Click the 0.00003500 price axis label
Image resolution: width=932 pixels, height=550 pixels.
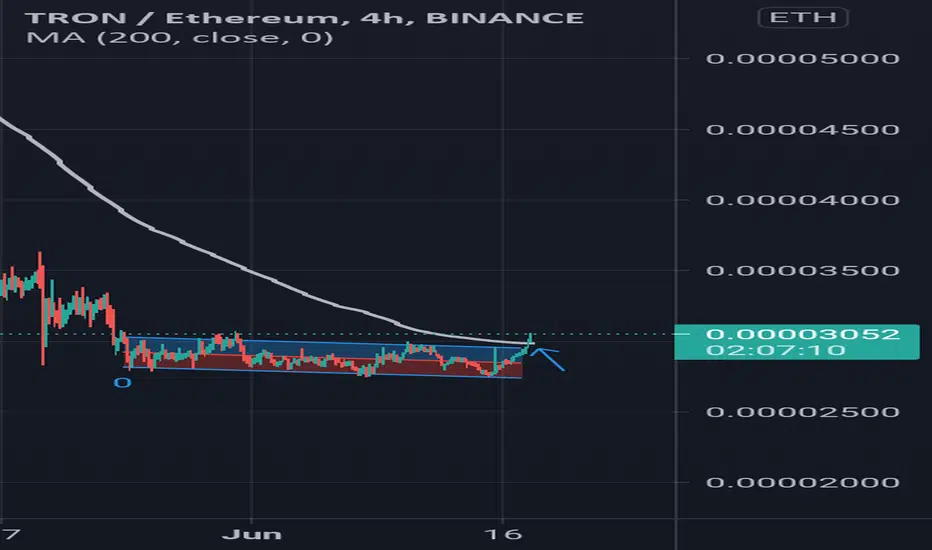click(803, 271)
